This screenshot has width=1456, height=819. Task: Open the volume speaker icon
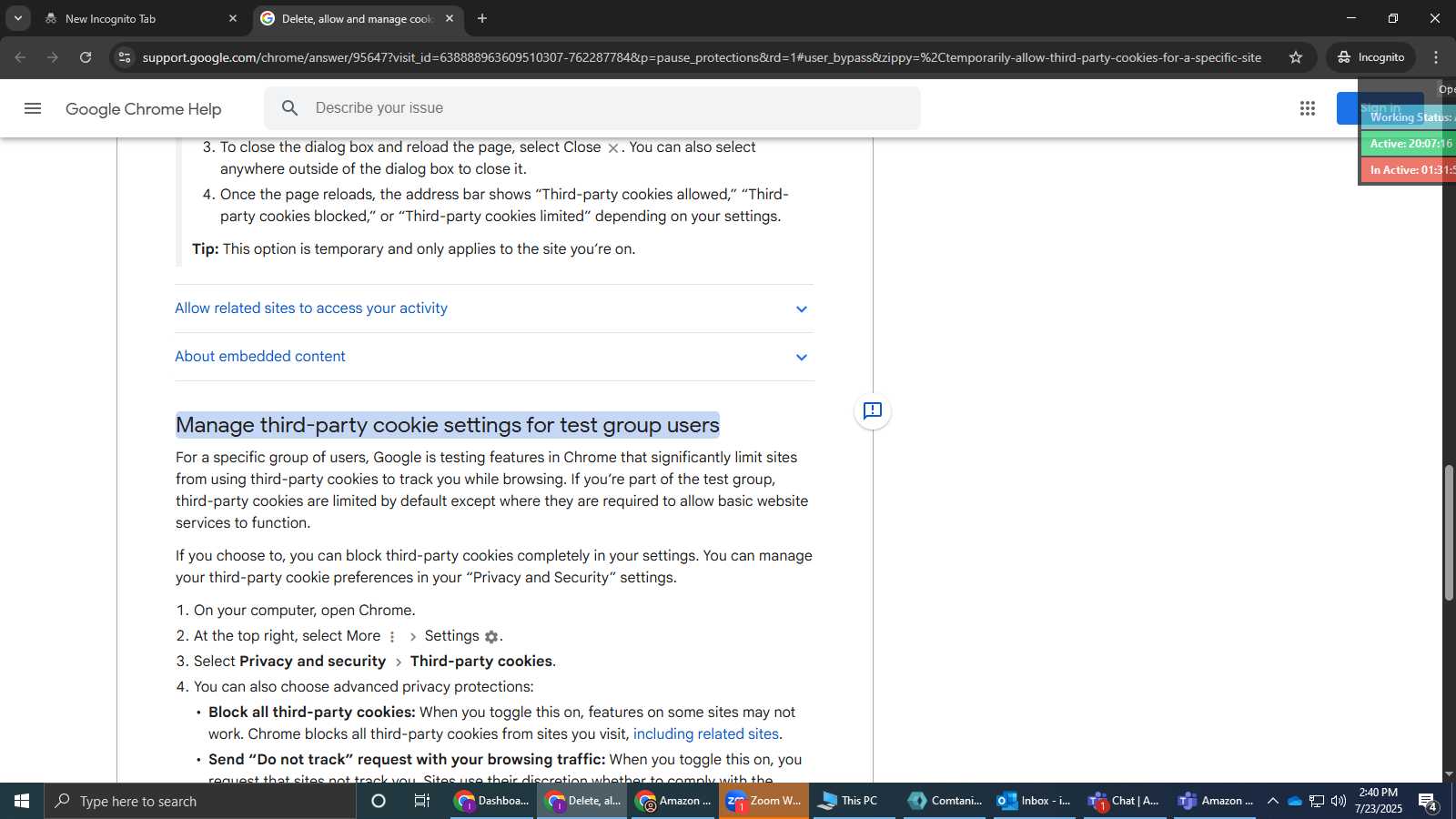point(1339,801)
